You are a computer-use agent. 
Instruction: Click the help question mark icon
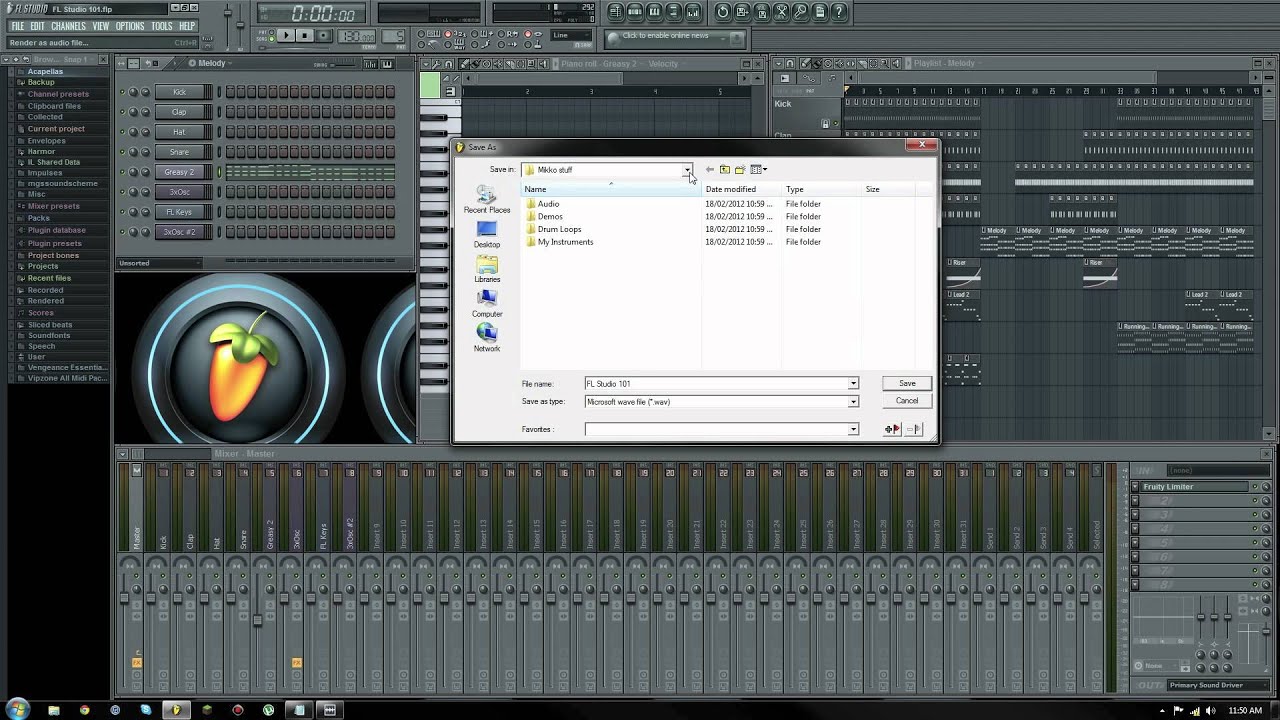point(840,12)
